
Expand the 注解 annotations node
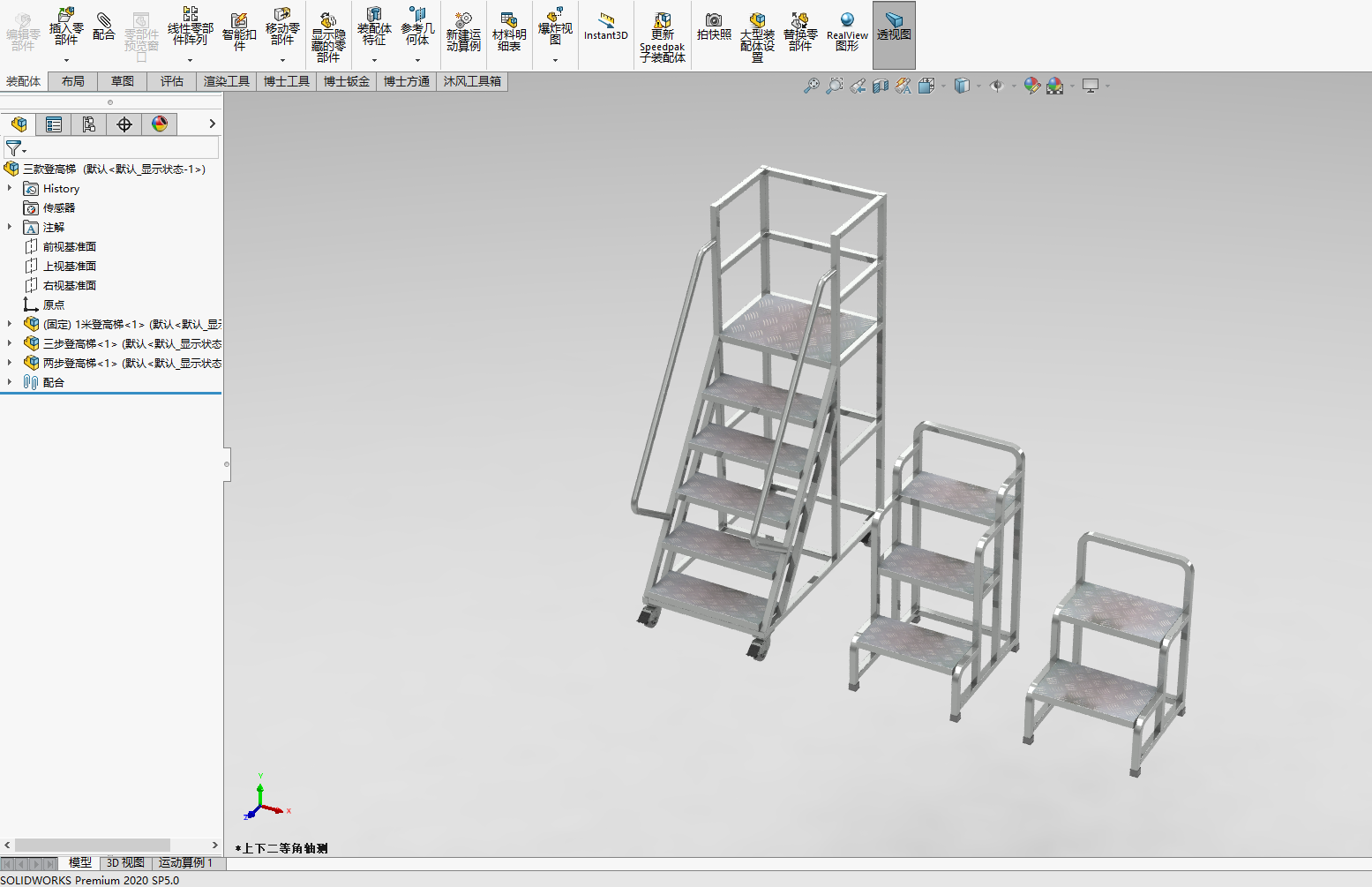[x=10, y=227]
